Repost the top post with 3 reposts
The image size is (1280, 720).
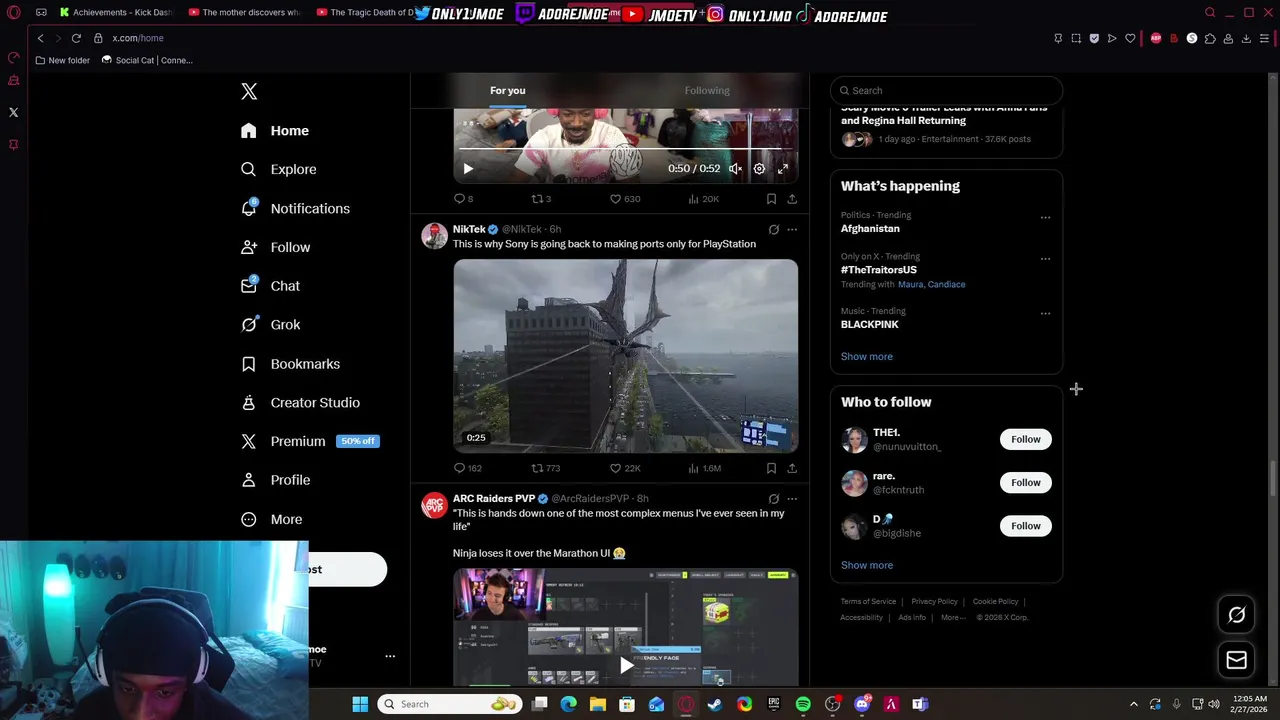click(541, 199)
